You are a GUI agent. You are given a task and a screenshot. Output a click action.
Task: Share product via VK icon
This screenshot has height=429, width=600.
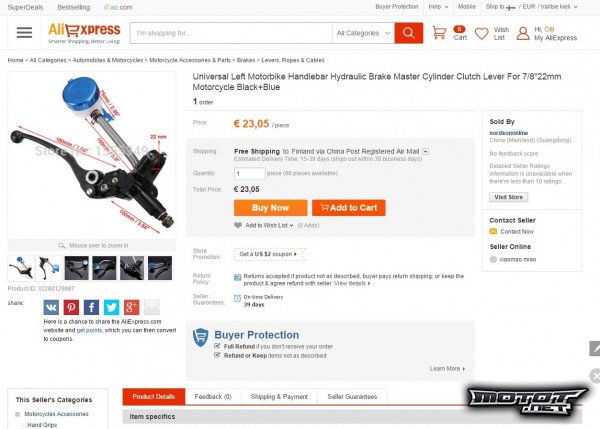coord(51,307)
